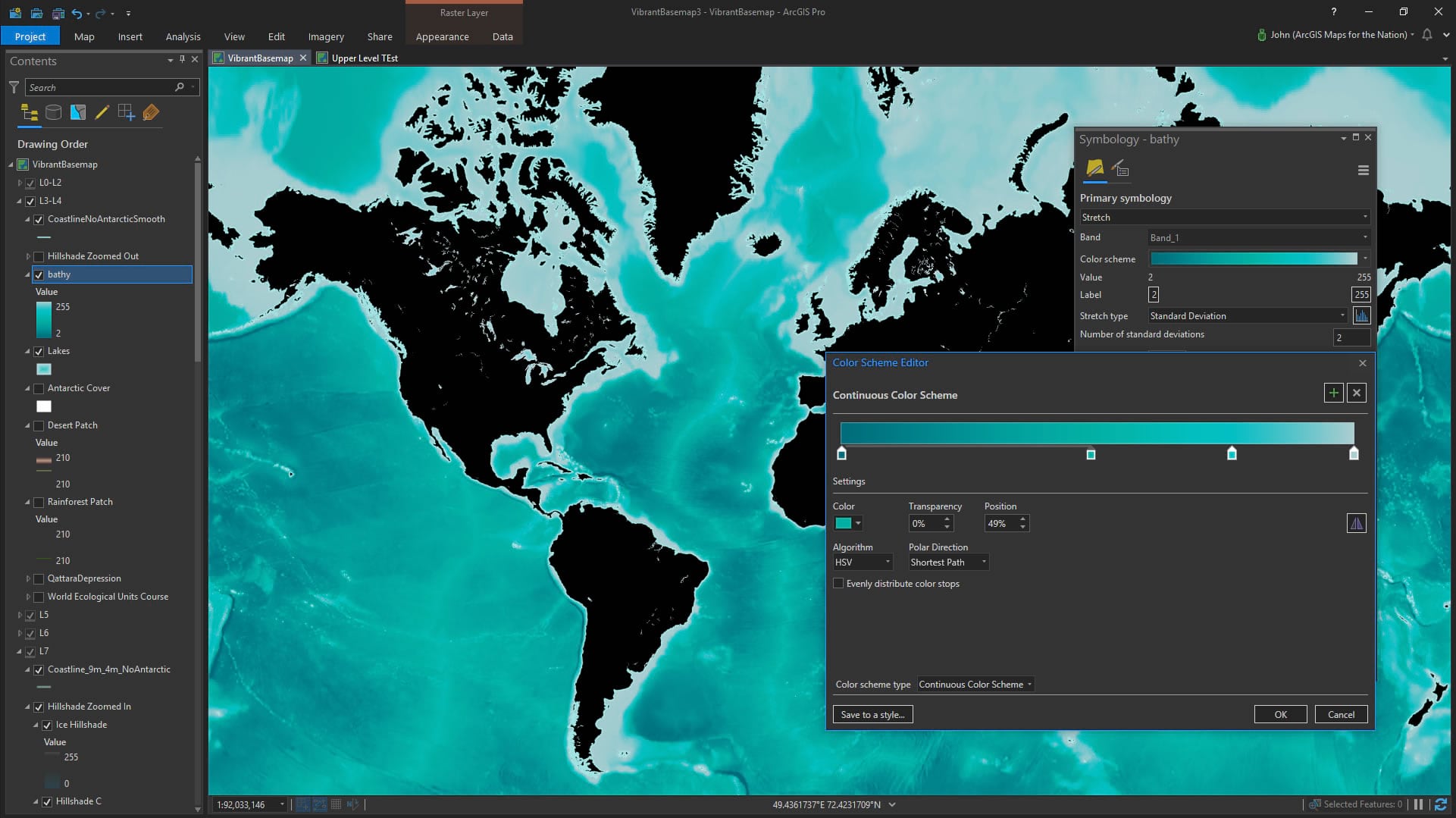This screenshot has height=818, width=1456.
Task: Switch to the Upper Level TEst map tab
Action: (364, 58)
